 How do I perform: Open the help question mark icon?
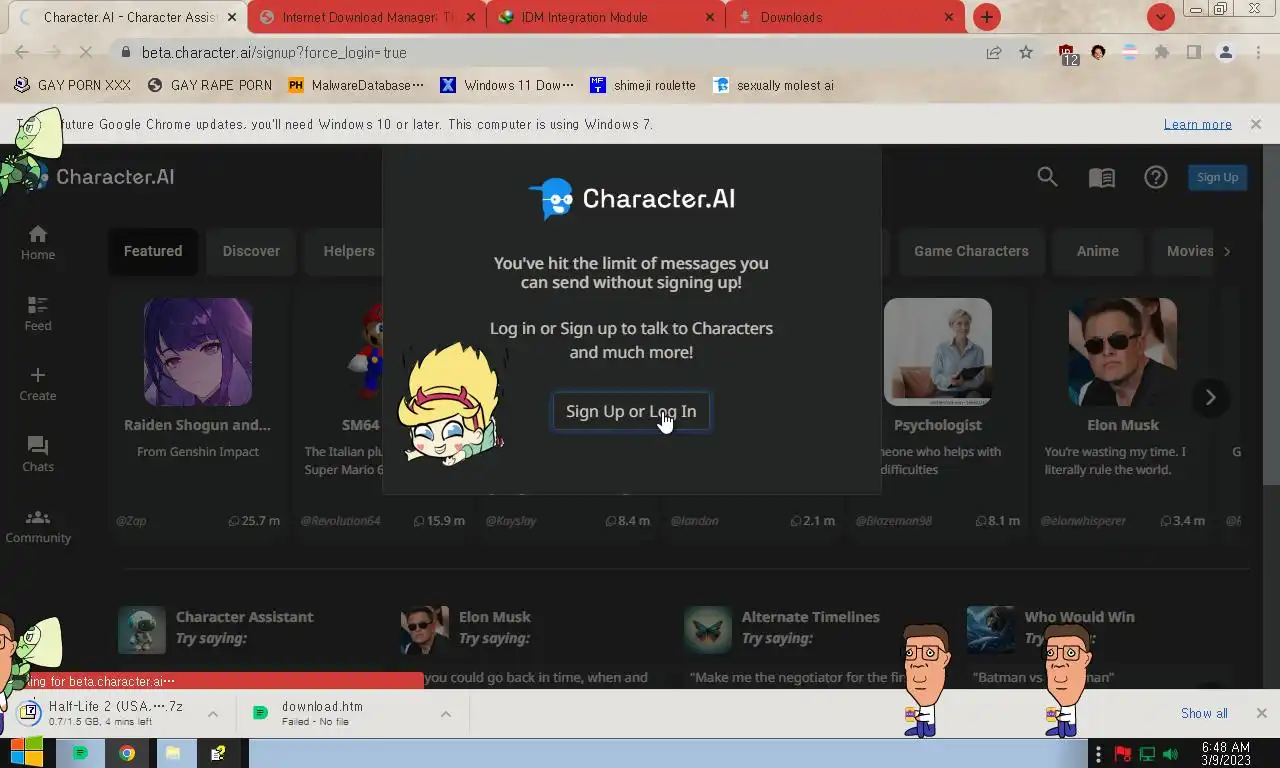(1156, 177)
